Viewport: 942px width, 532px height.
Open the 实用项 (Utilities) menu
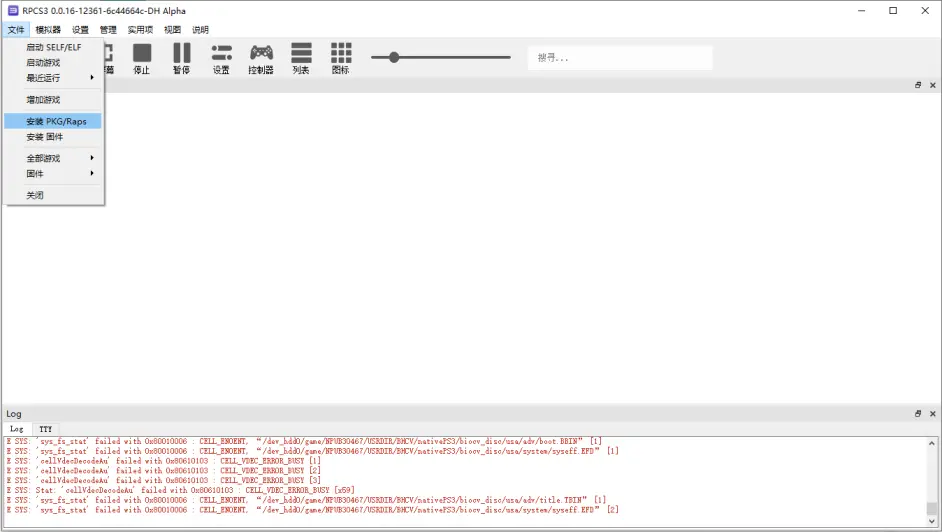140,29
